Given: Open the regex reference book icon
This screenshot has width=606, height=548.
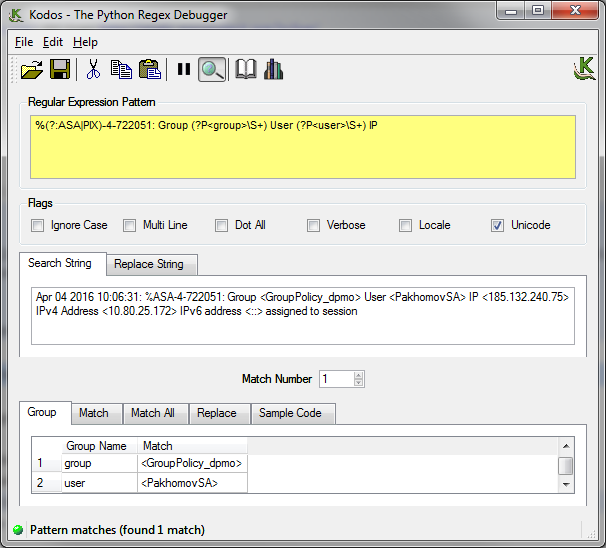Looking at the screenshot, I should click(245, 69).
